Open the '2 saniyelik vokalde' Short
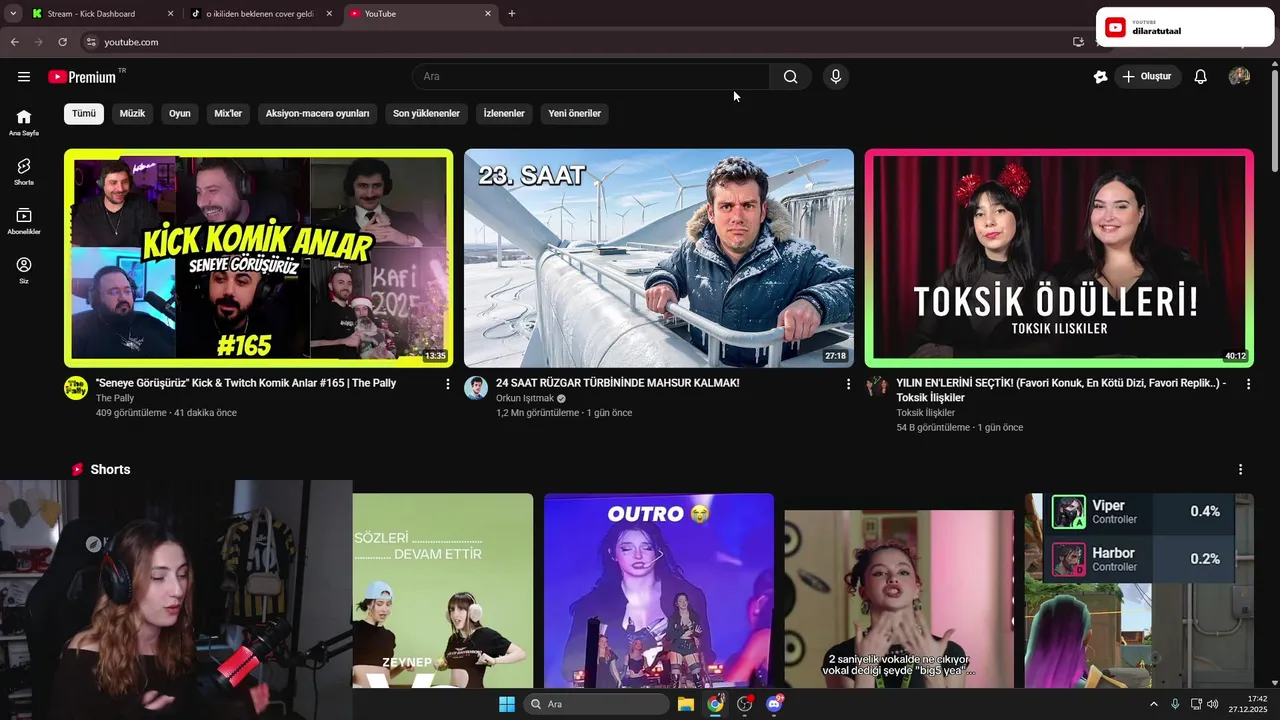The height and width of the screenshot is (720, 1280). point(899,598)
